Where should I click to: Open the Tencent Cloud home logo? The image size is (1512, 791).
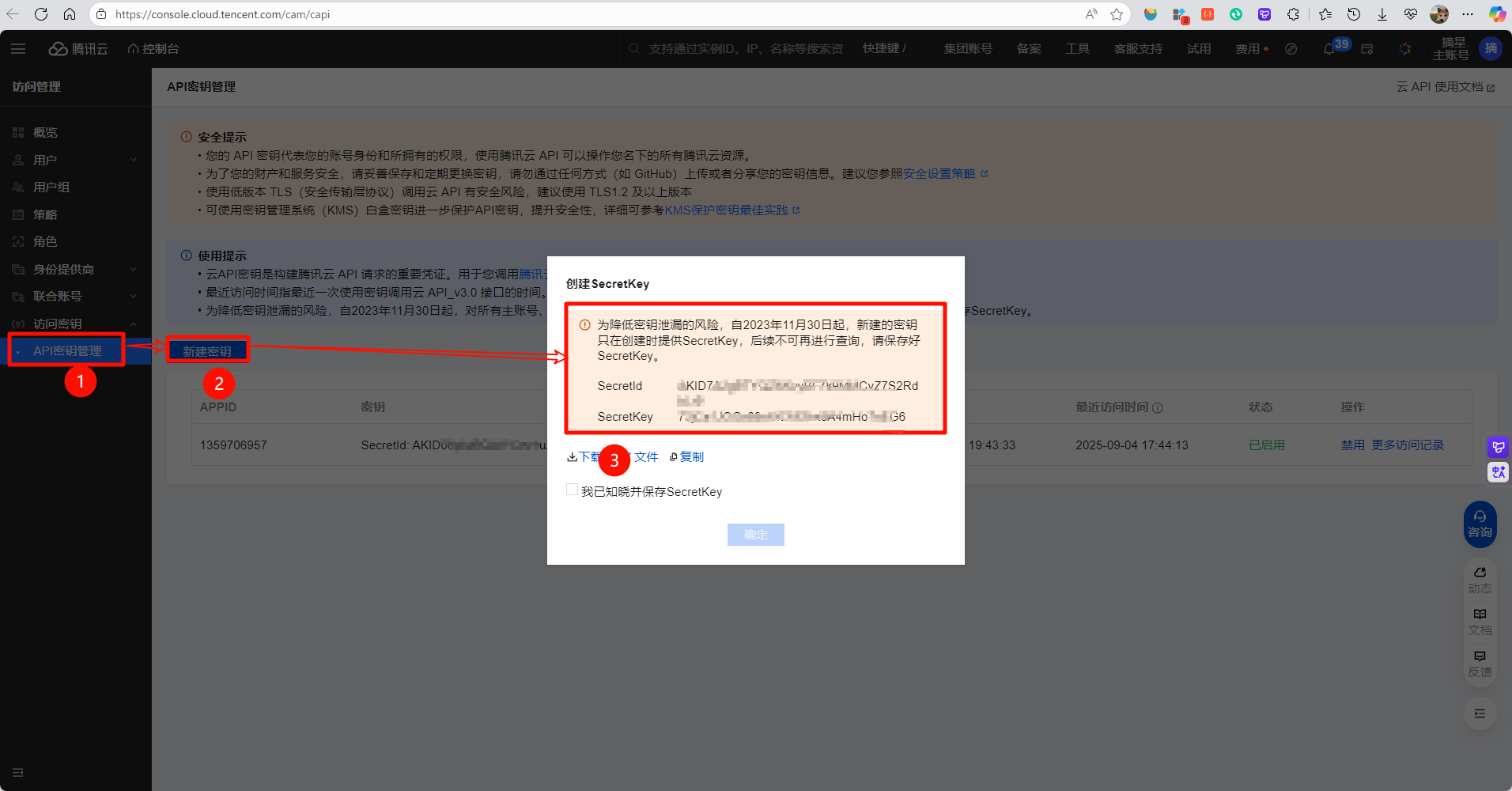tap(77, 48)
